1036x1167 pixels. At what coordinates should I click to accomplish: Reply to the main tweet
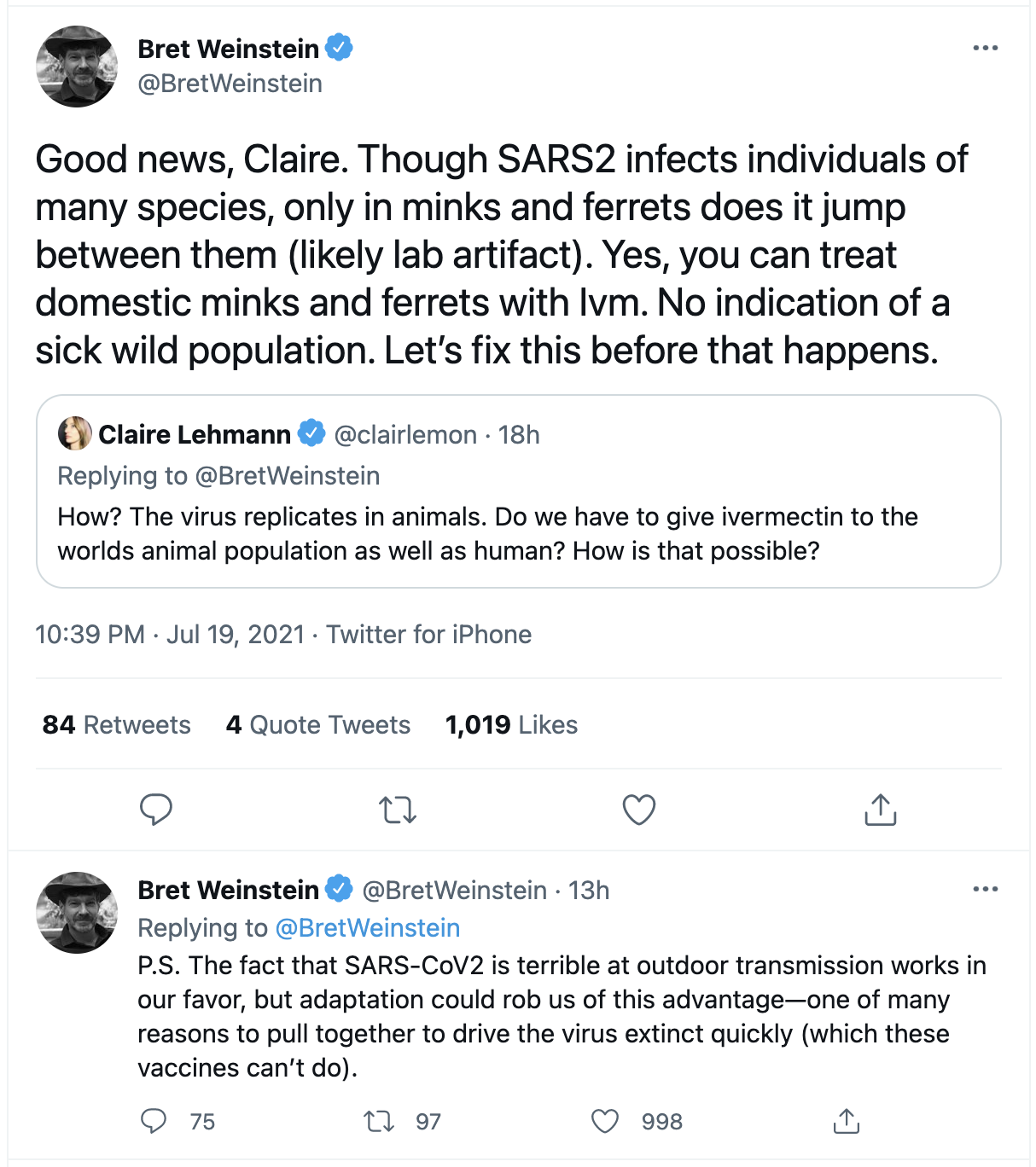(x=156, y=809)
